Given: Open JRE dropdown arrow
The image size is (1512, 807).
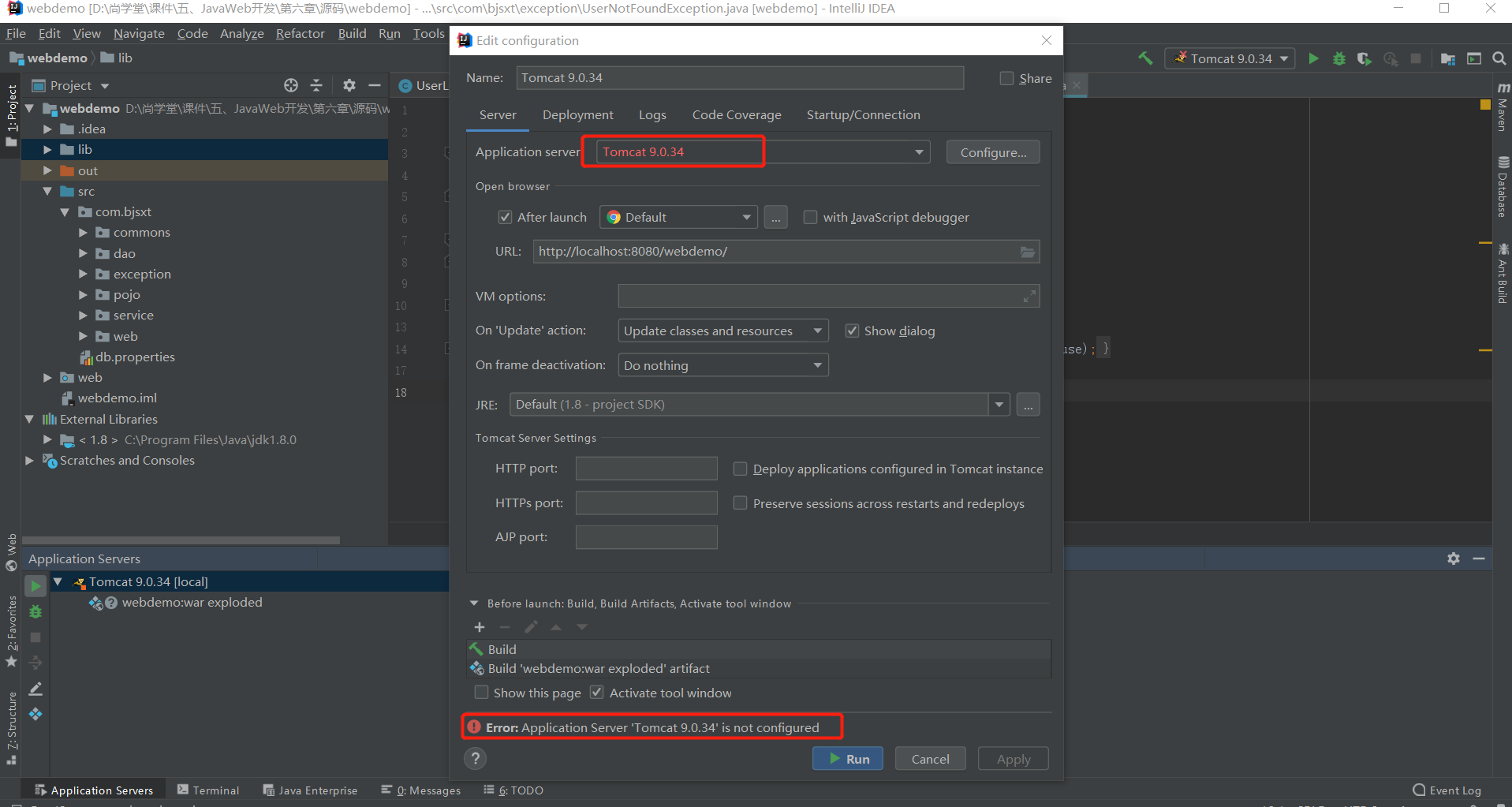Looking at the screenshot, I should (999, 405).
